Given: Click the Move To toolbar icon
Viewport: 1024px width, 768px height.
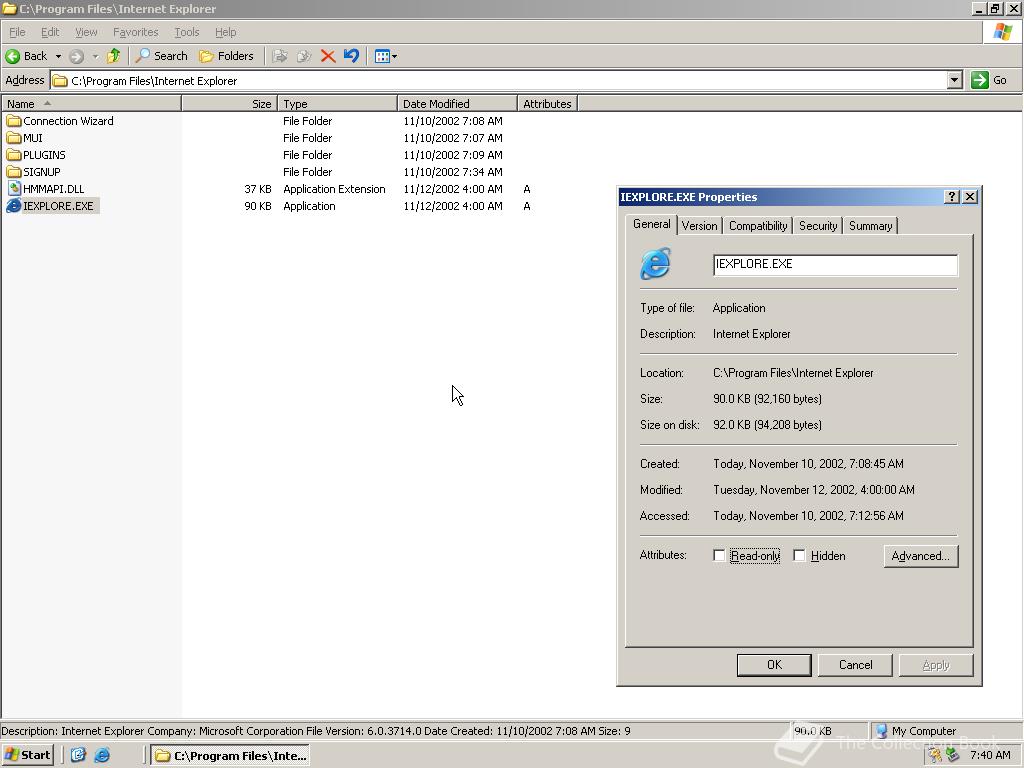Looking at the screenshot, I should [x=280, y=56].
